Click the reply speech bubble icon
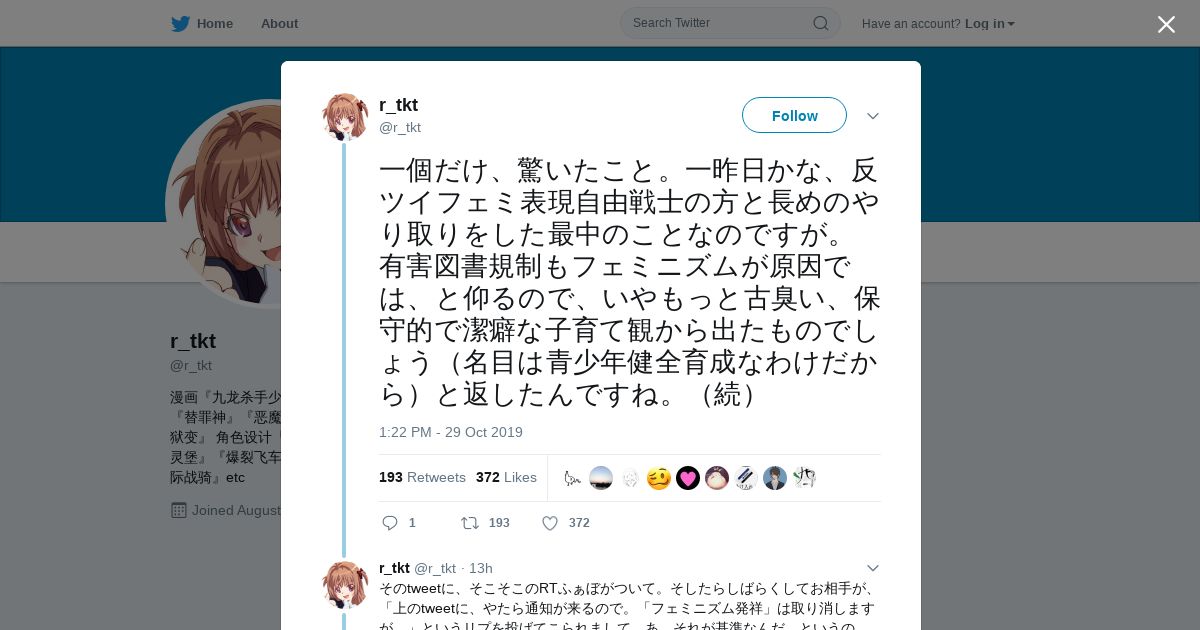Viewport: 1200px width, 630px height. [390, 523]
